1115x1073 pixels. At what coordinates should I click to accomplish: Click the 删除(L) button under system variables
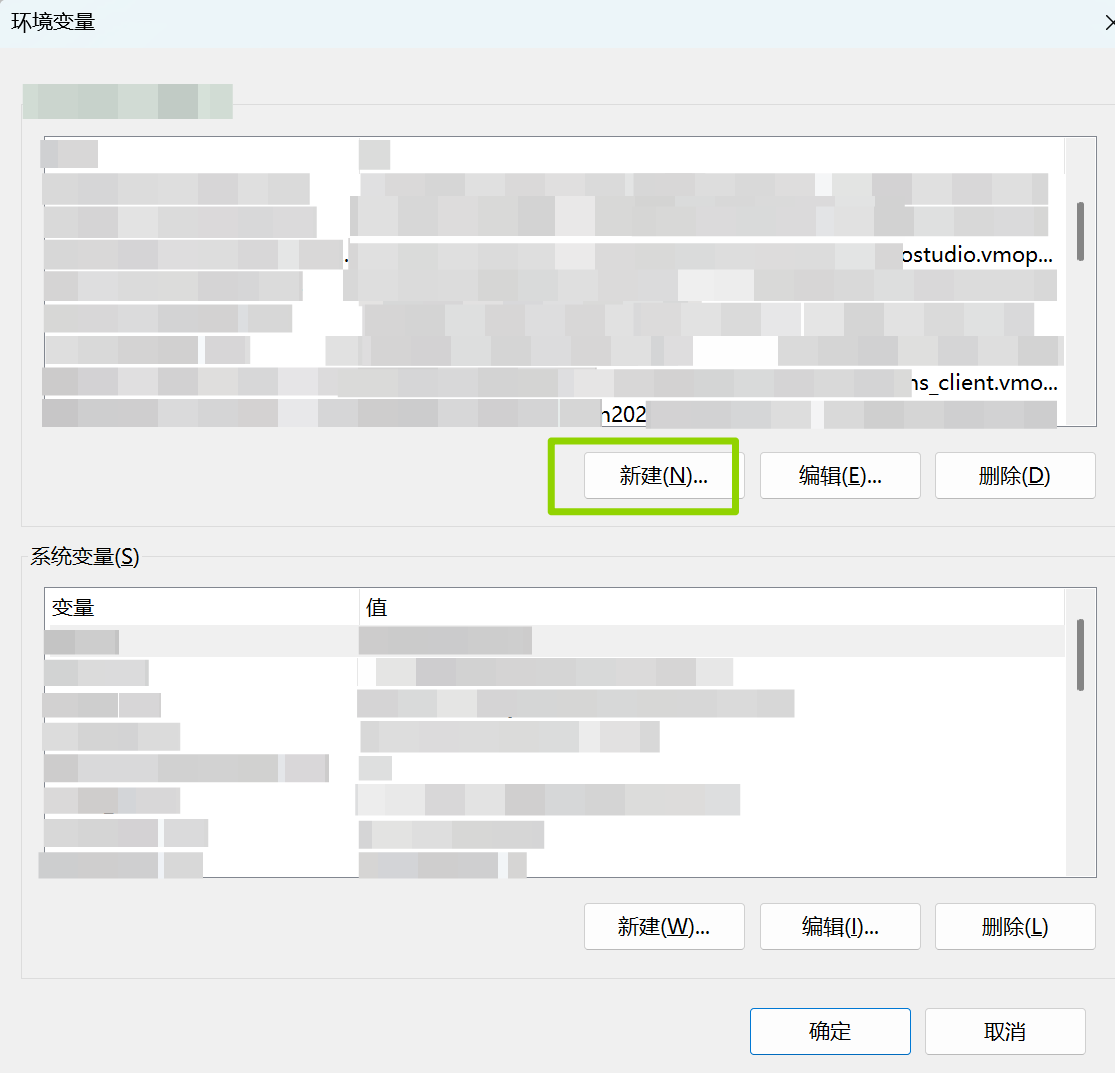pyautogui.click(x=1014, y=926)
